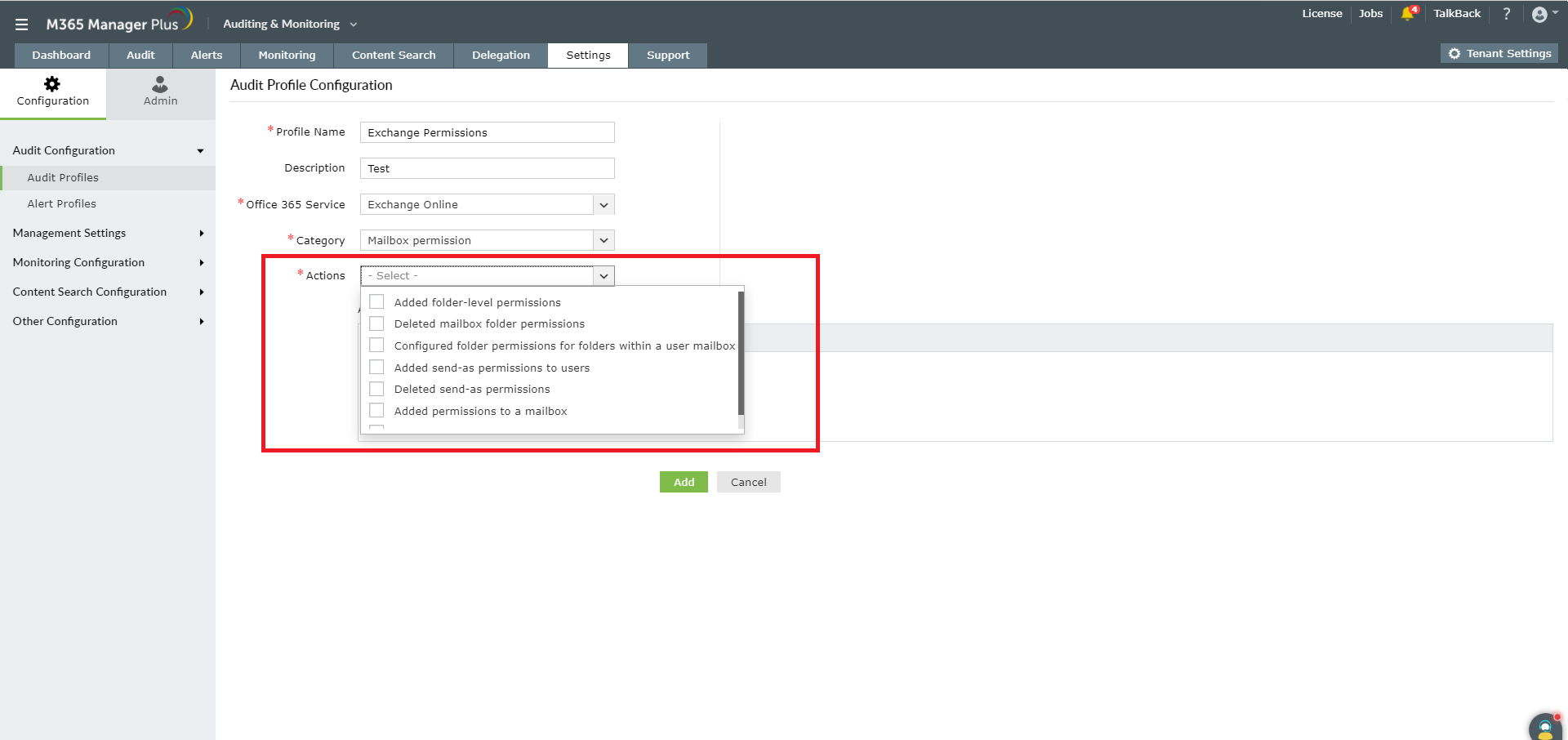Switch to the Delegation tab
This screenshot has height=740, width=1568.
pyautogui.click(x=501, y=55)
